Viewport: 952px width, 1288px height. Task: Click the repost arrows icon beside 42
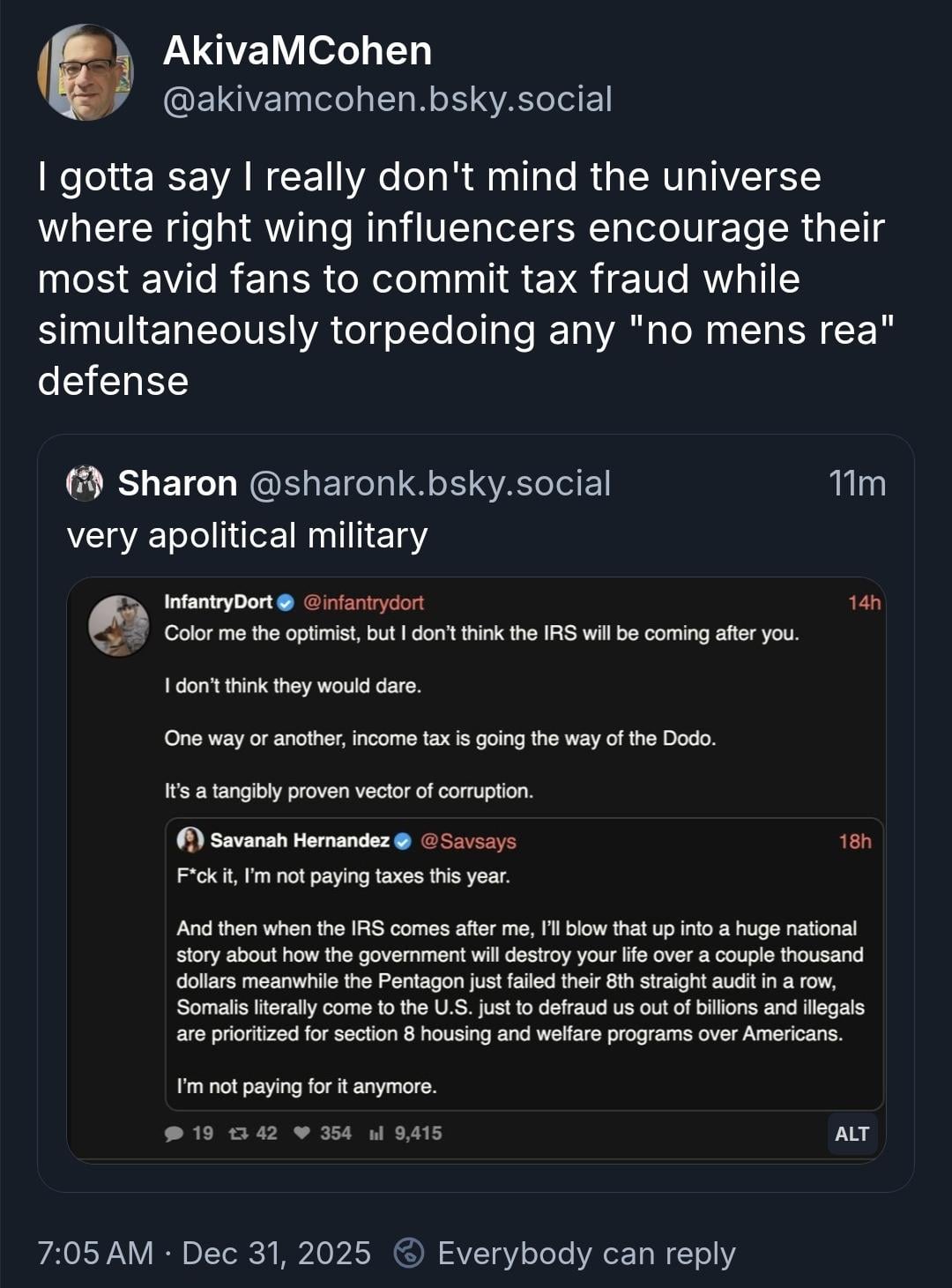[x=238, y=1134]
